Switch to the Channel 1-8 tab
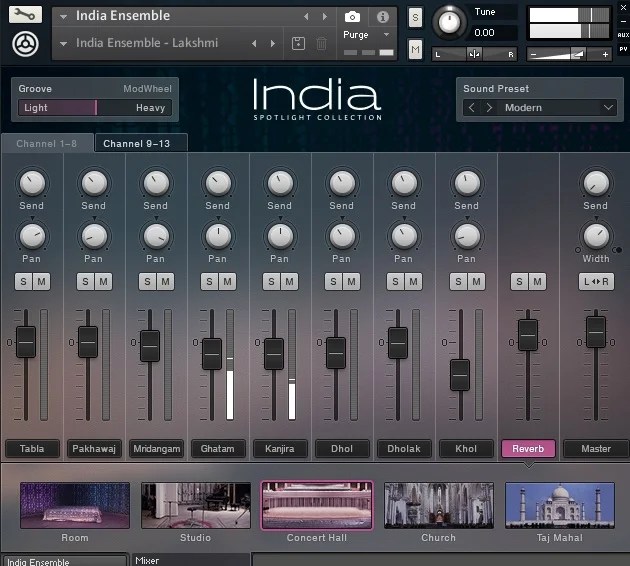 pos(47,143)
